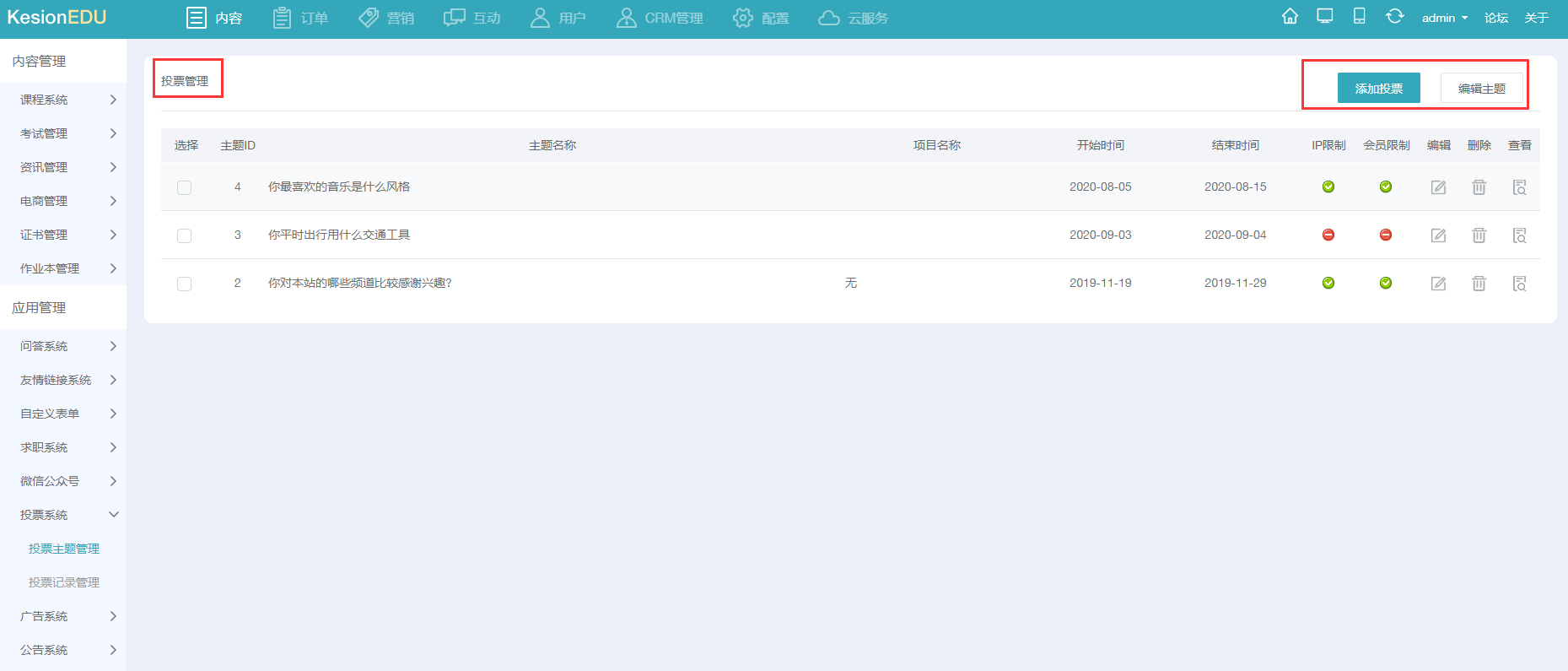This screenshot has height=671, width=1568.
Task: Expand 求职系统 sidebar section
Action: tap(63, 447)
